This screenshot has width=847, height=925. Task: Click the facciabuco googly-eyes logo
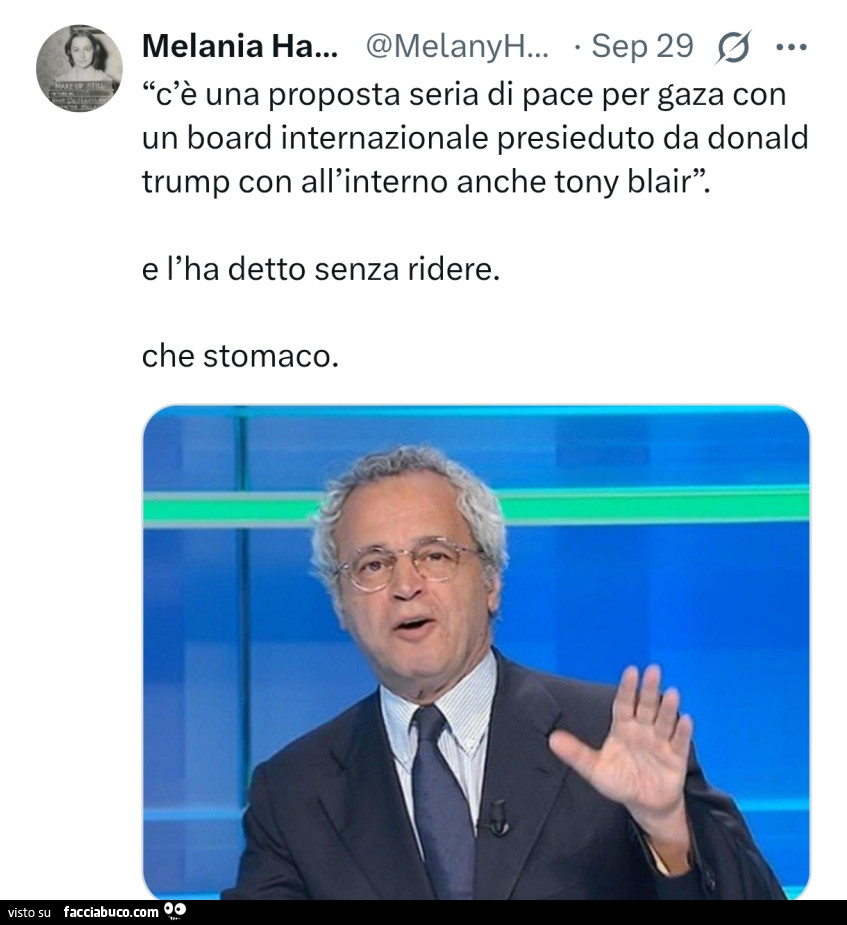(x=176, y=911)
